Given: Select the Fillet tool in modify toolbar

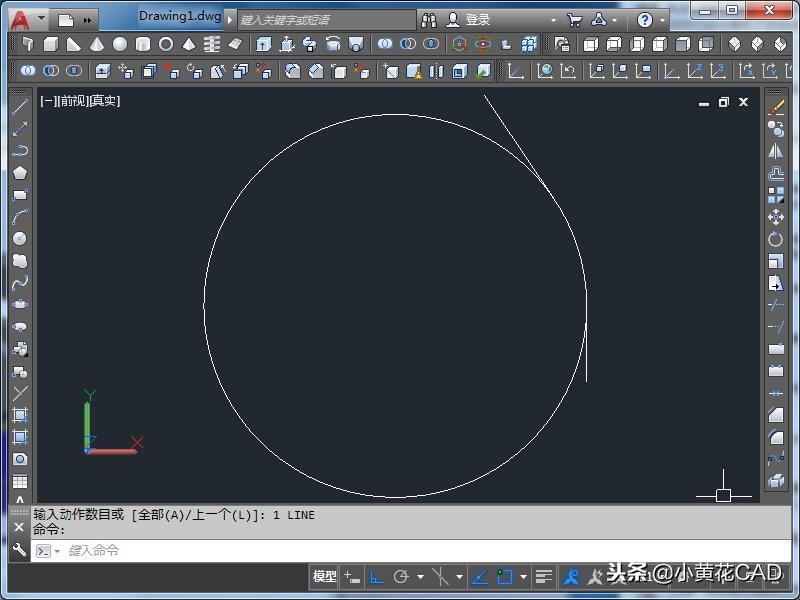Looking at the screenshot, I should click(x=776, y=437).
